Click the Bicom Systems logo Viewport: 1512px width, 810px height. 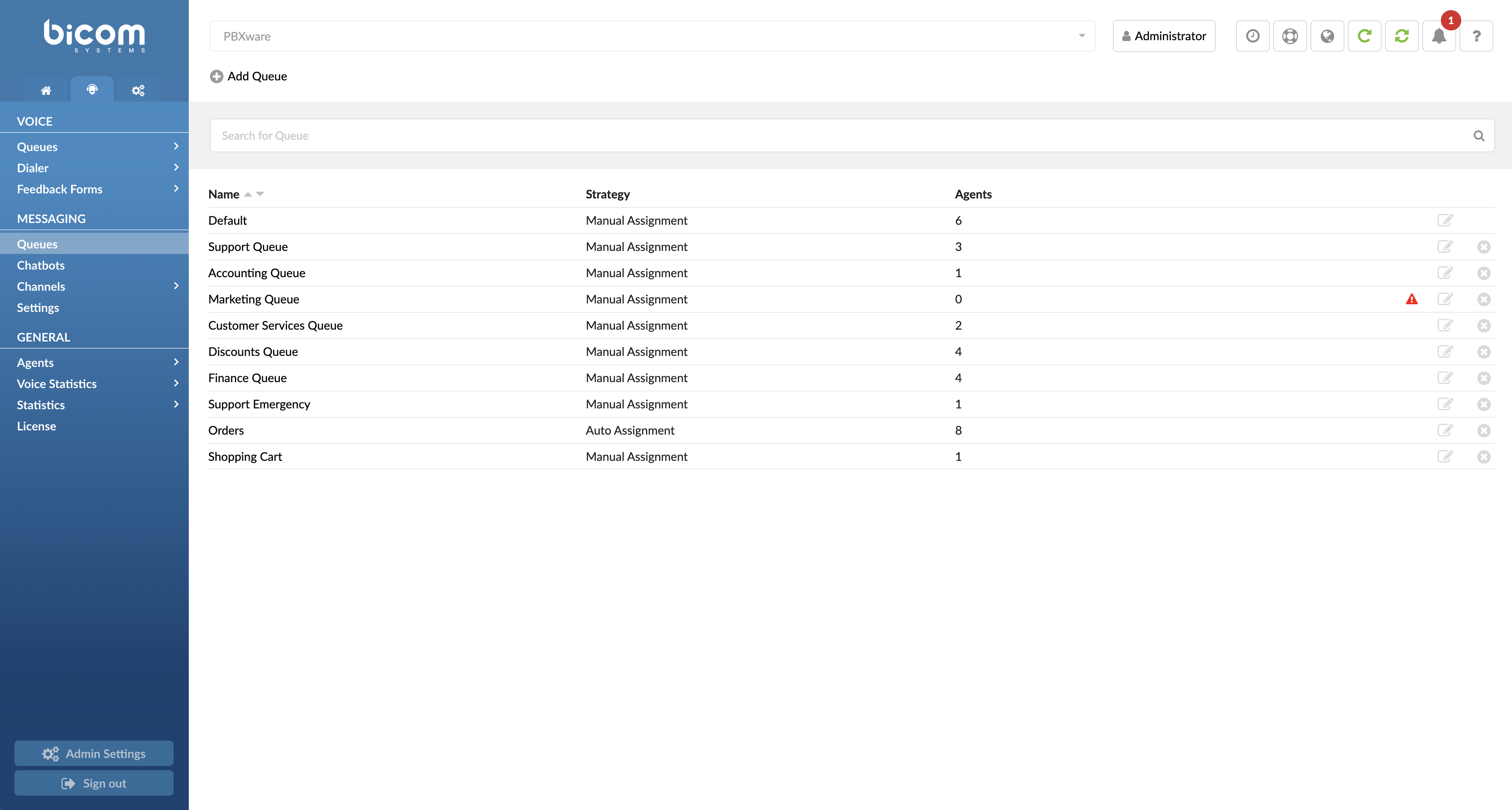pos(94,36)
